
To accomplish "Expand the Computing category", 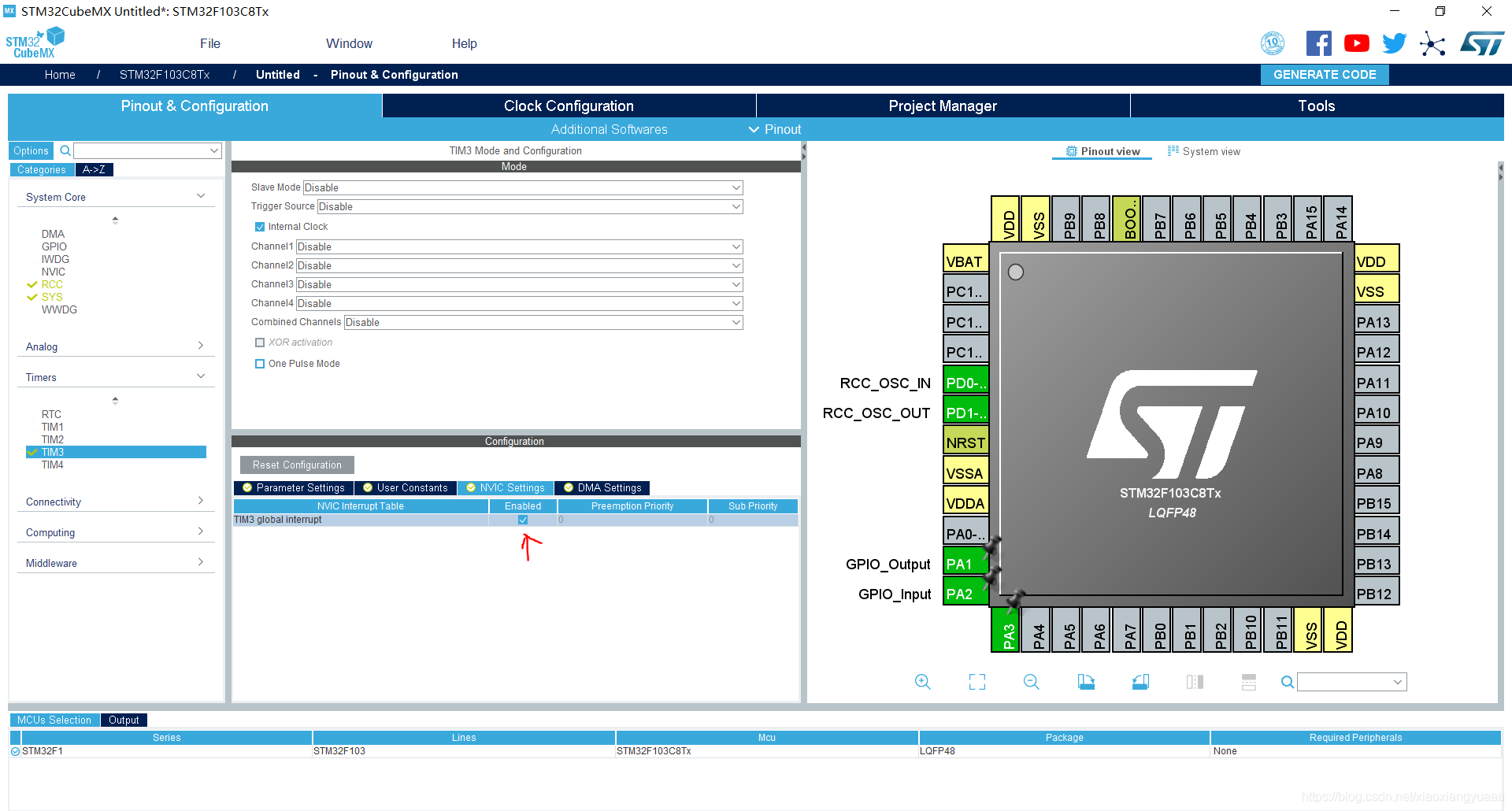I will tap(115, 532).
